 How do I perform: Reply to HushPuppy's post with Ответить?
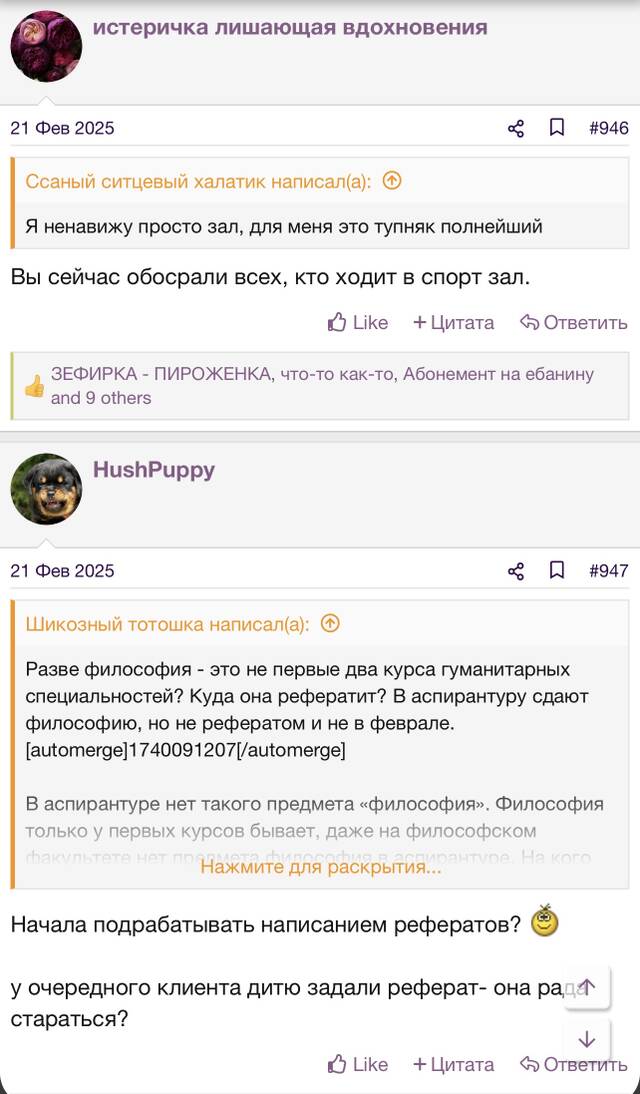click(x=574, y=1064)
